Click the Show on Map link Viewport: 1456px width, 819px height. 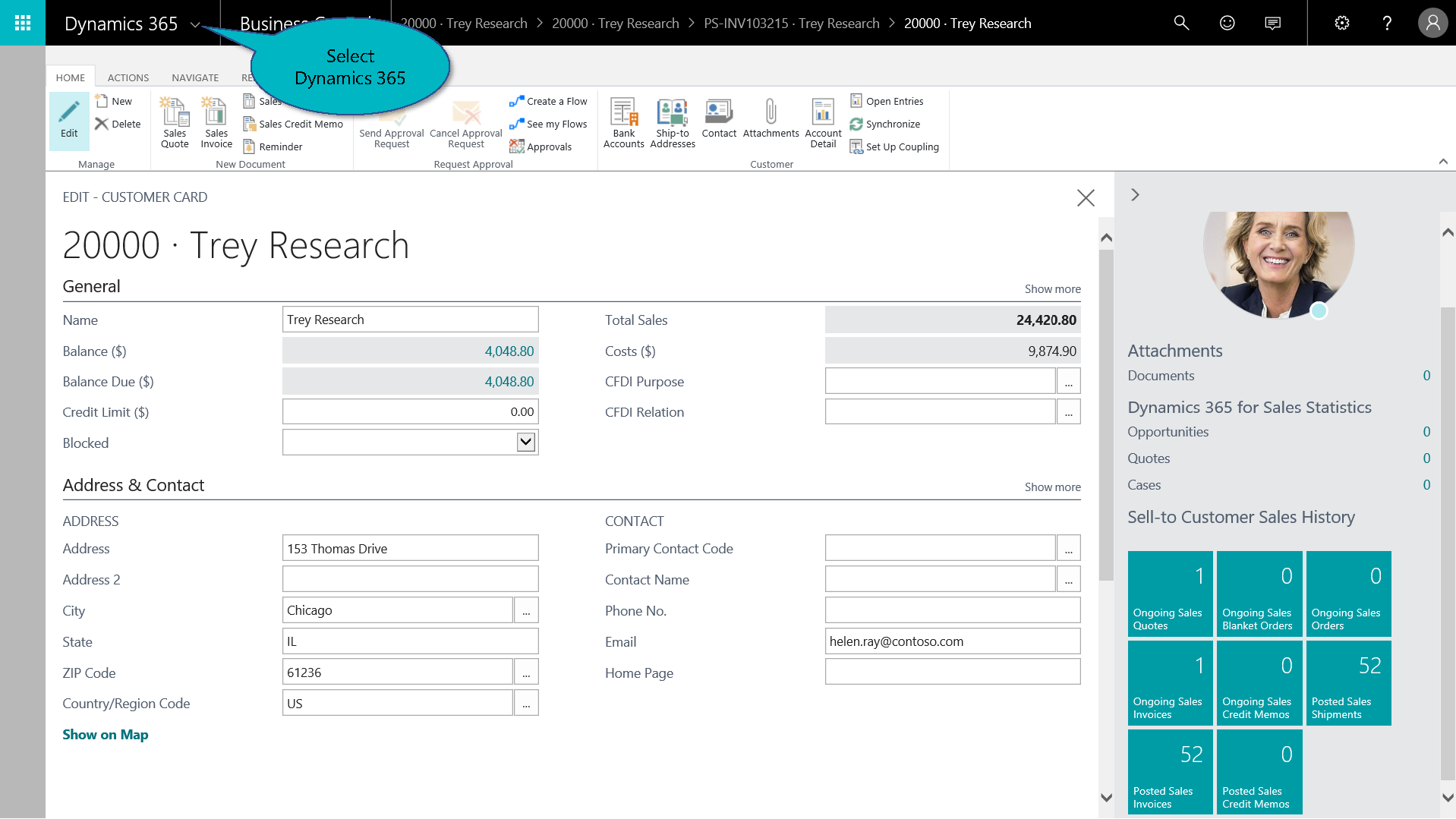(x=106, y=735)
